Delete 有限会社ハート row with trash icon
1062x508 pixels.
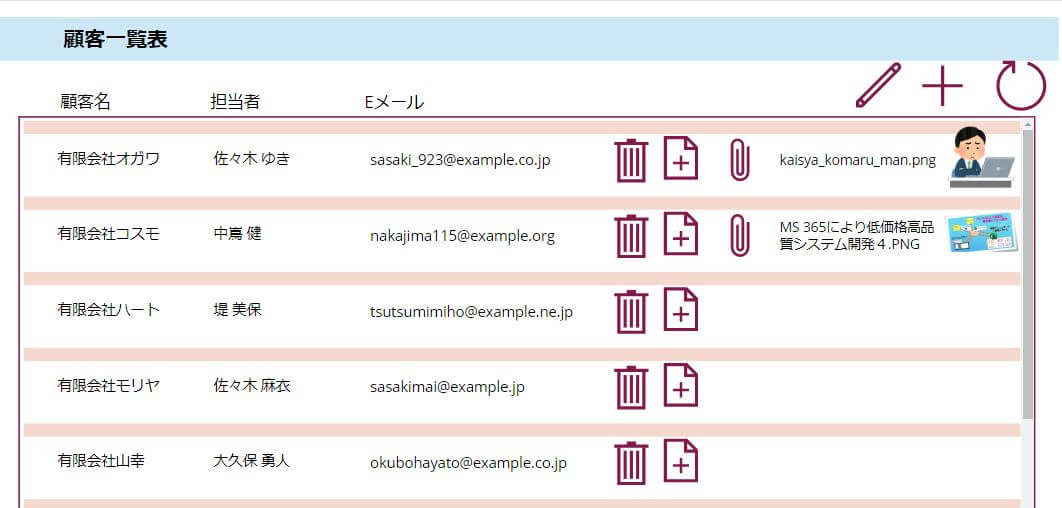[x=631, y=312]
